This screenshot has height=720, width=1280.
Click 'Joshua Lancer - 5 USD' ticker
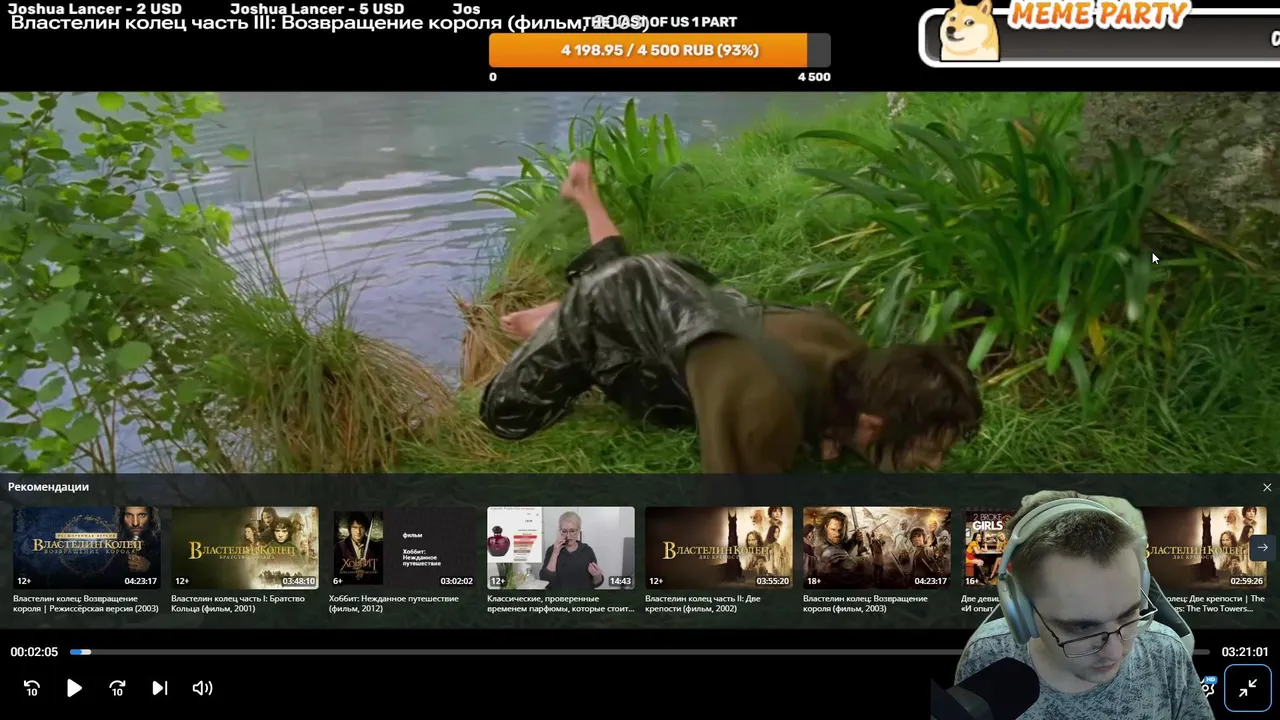tap(317, 9)
